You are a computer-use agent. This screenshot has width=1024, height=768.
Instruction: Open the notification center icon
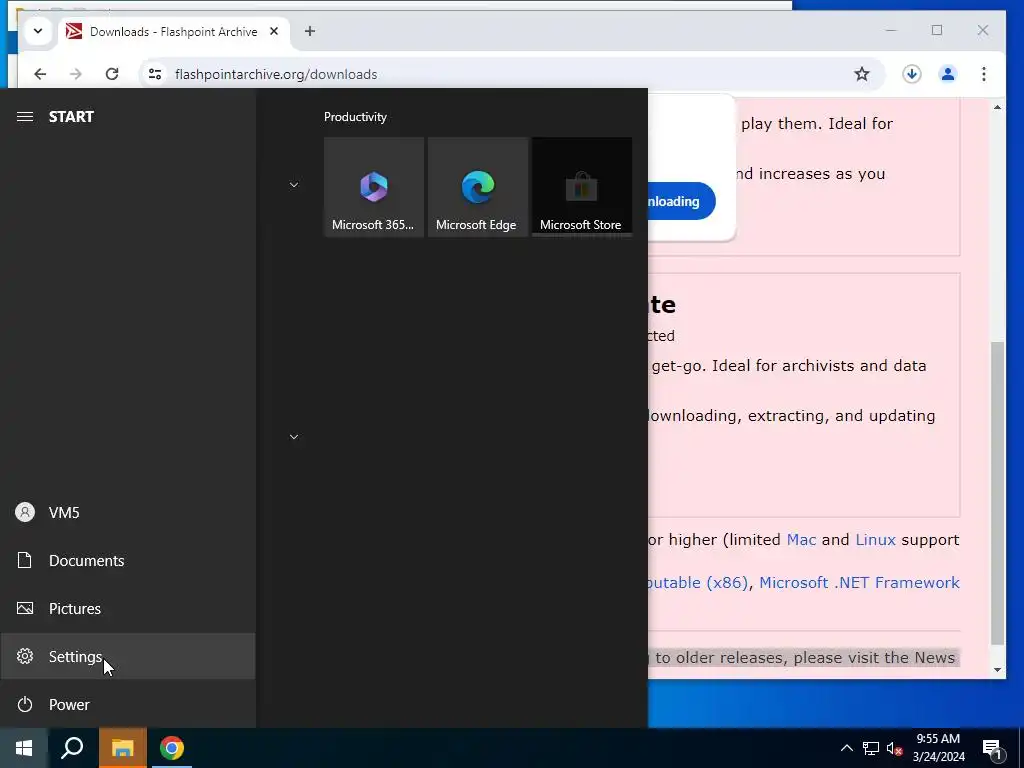pyautogui.click(x=992, y=749)
